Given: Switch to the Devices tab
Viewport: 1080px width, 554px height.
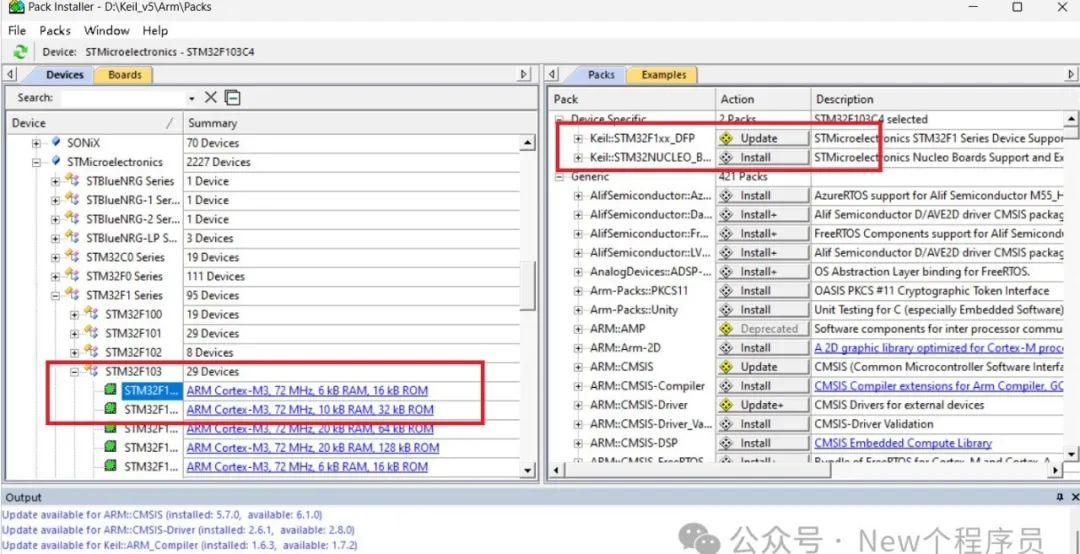Looking at the screenshot, I should (64, 74).
